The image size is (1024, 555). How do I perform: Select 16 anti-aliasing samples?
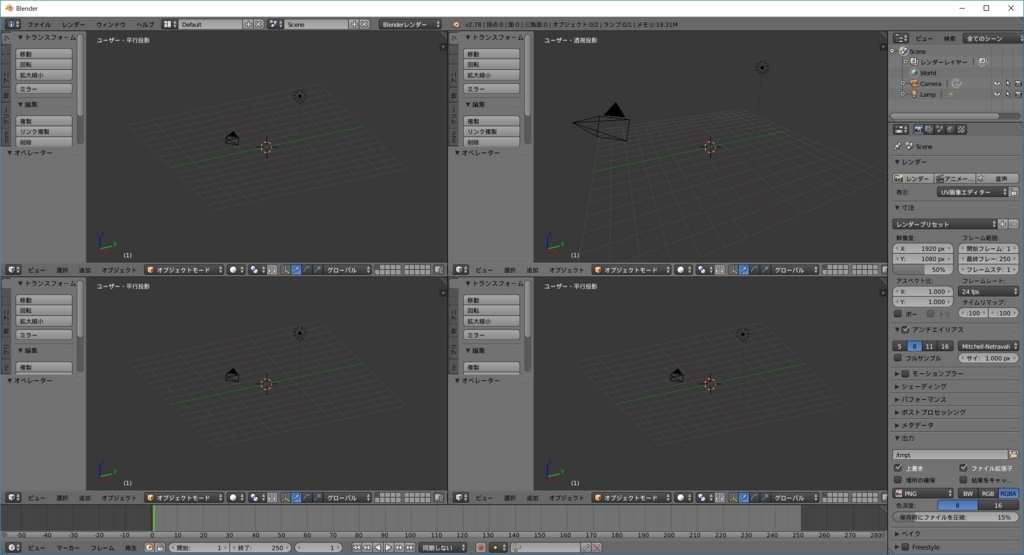(x=944, y=346)
